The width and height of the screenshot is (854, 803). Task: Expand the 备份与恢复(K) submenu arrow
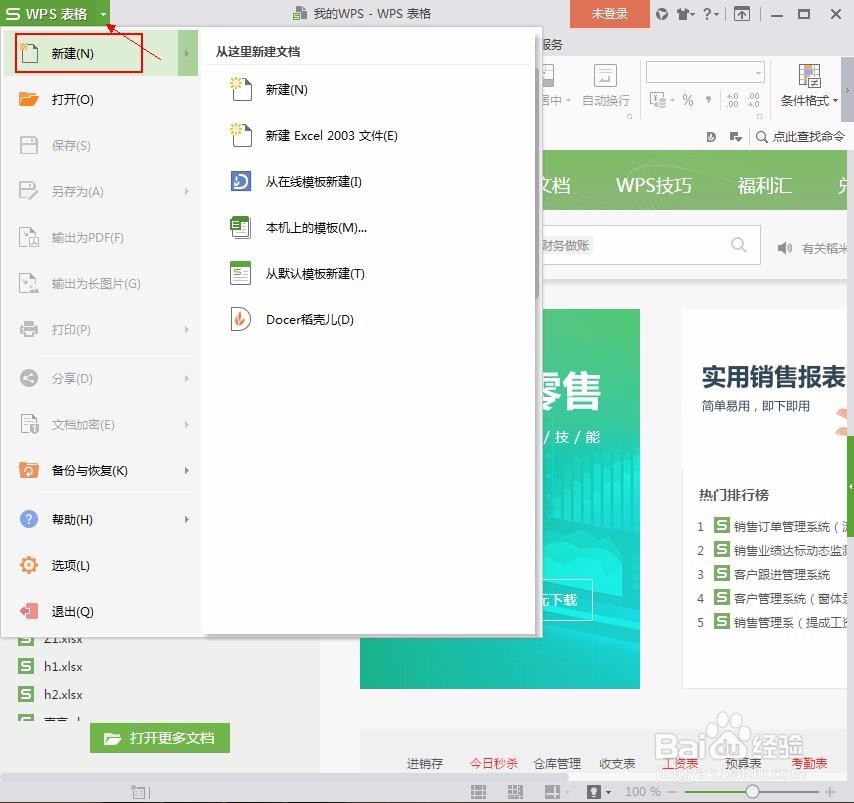pyautogui.click(x=187, y=470)
